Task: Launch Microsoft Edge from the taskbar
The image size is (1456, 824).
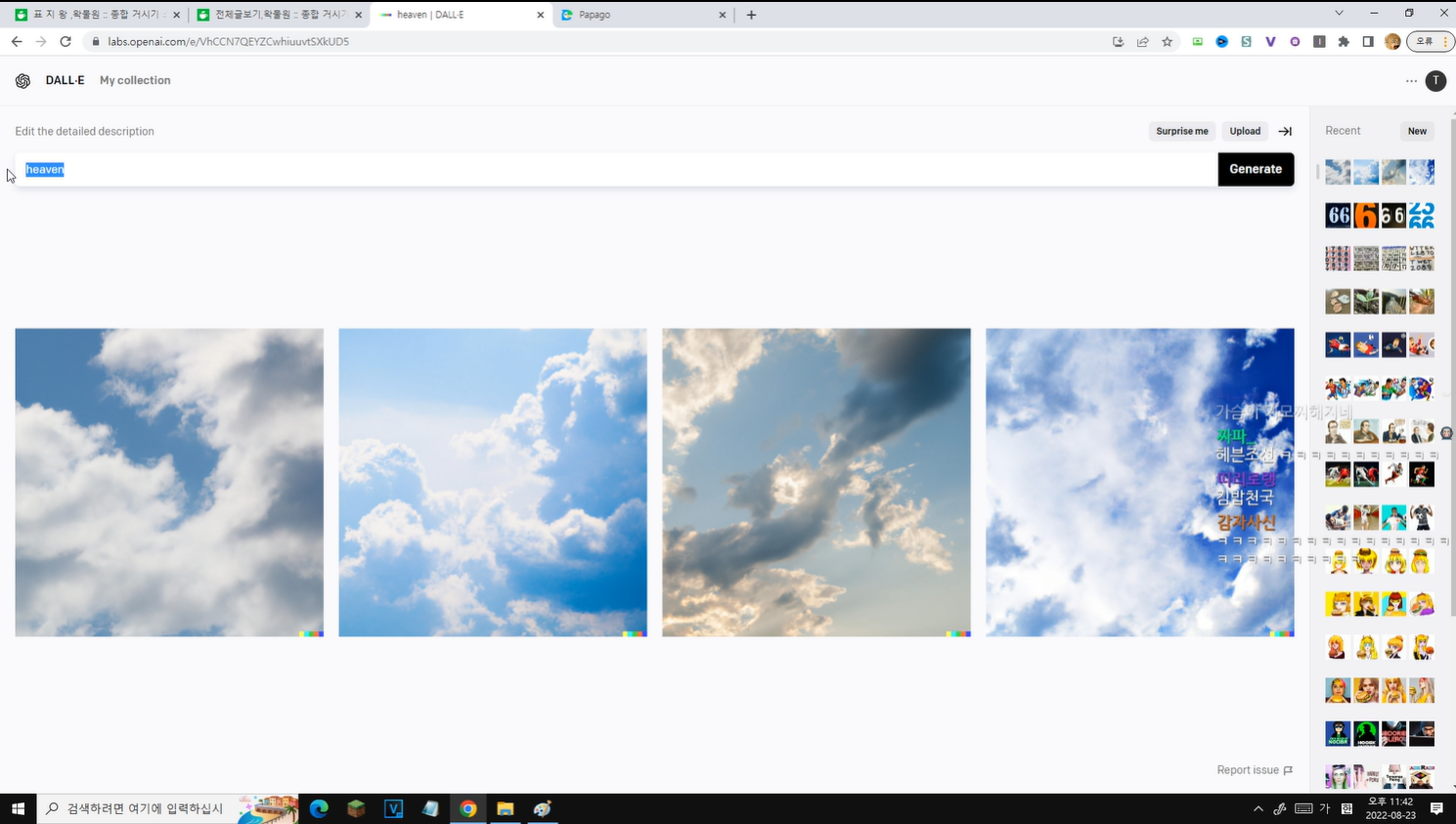Action: click(319, 808)
